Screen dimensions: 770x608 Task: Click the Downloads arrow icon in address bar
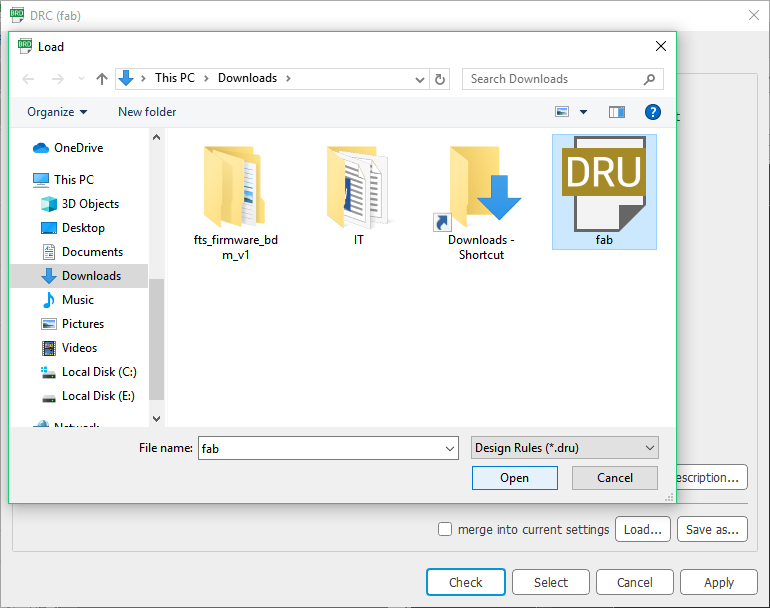coord(126,78)
